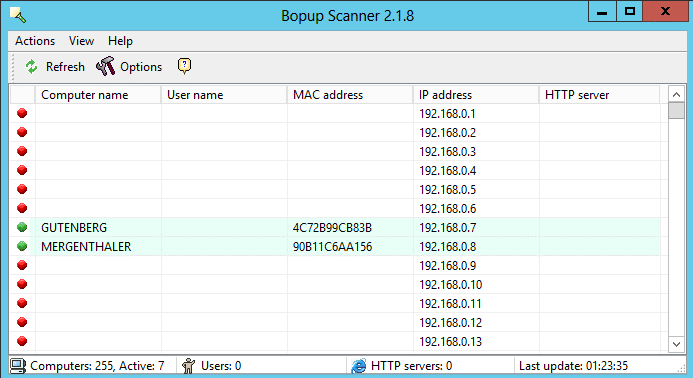Click the computer icon in status bar

pyautogui.click(x=18, y=366)
